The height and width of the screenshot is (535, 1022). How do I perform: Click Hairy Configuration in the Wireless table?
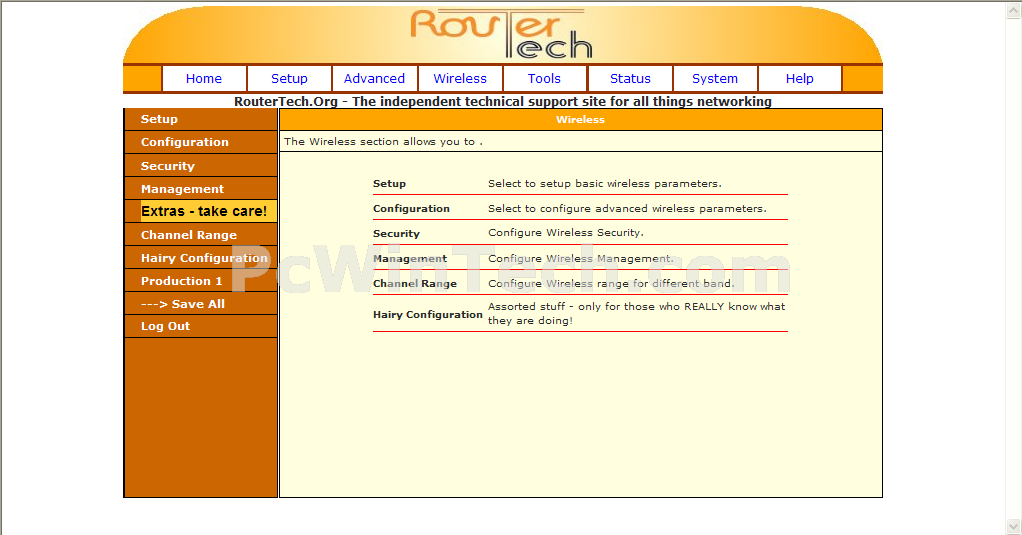[428, 314]
